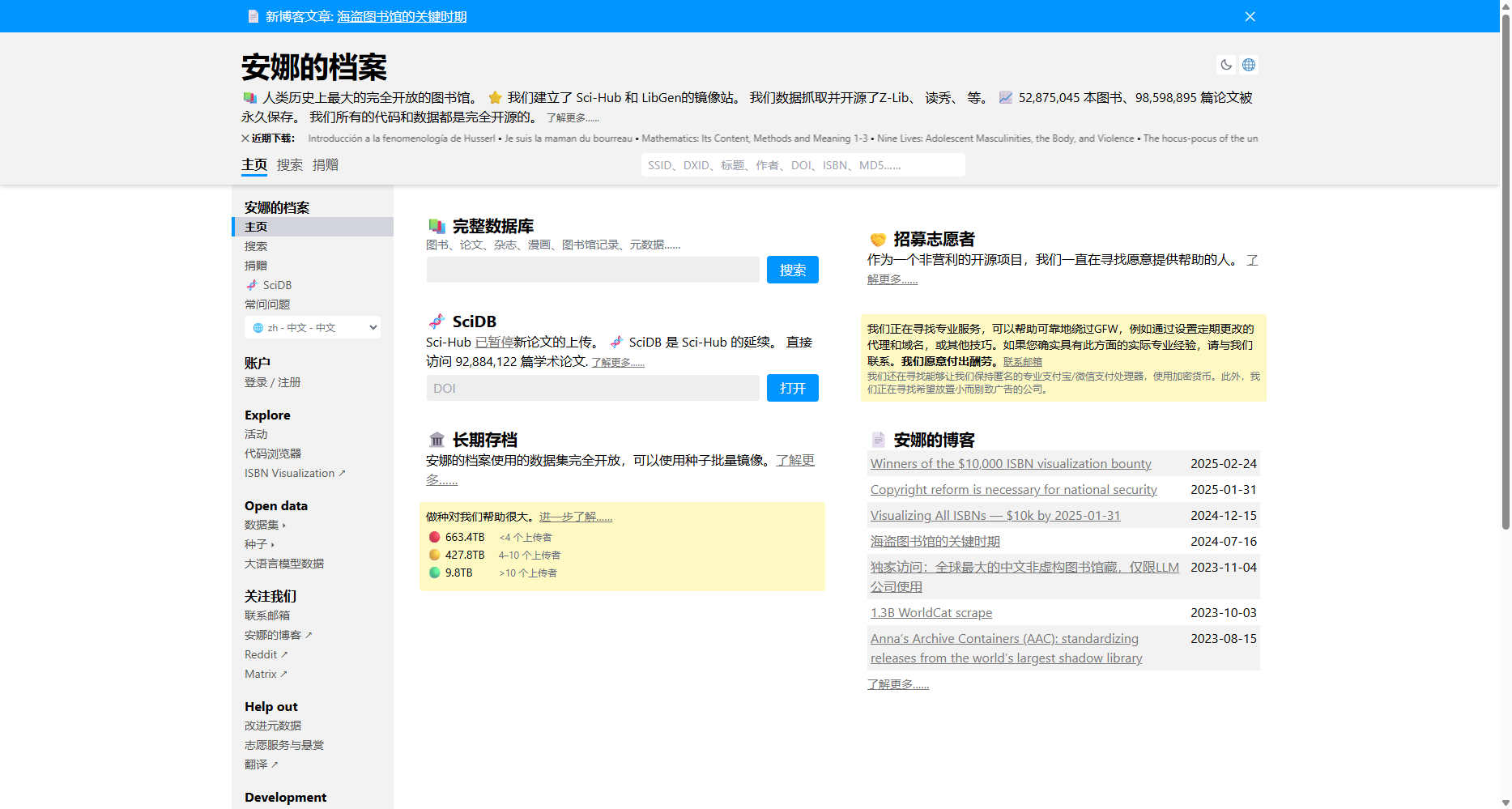1512x809 pixels.
Task: Click the yellow 427.8TB seeder indicator
Action: coord(435,555)
